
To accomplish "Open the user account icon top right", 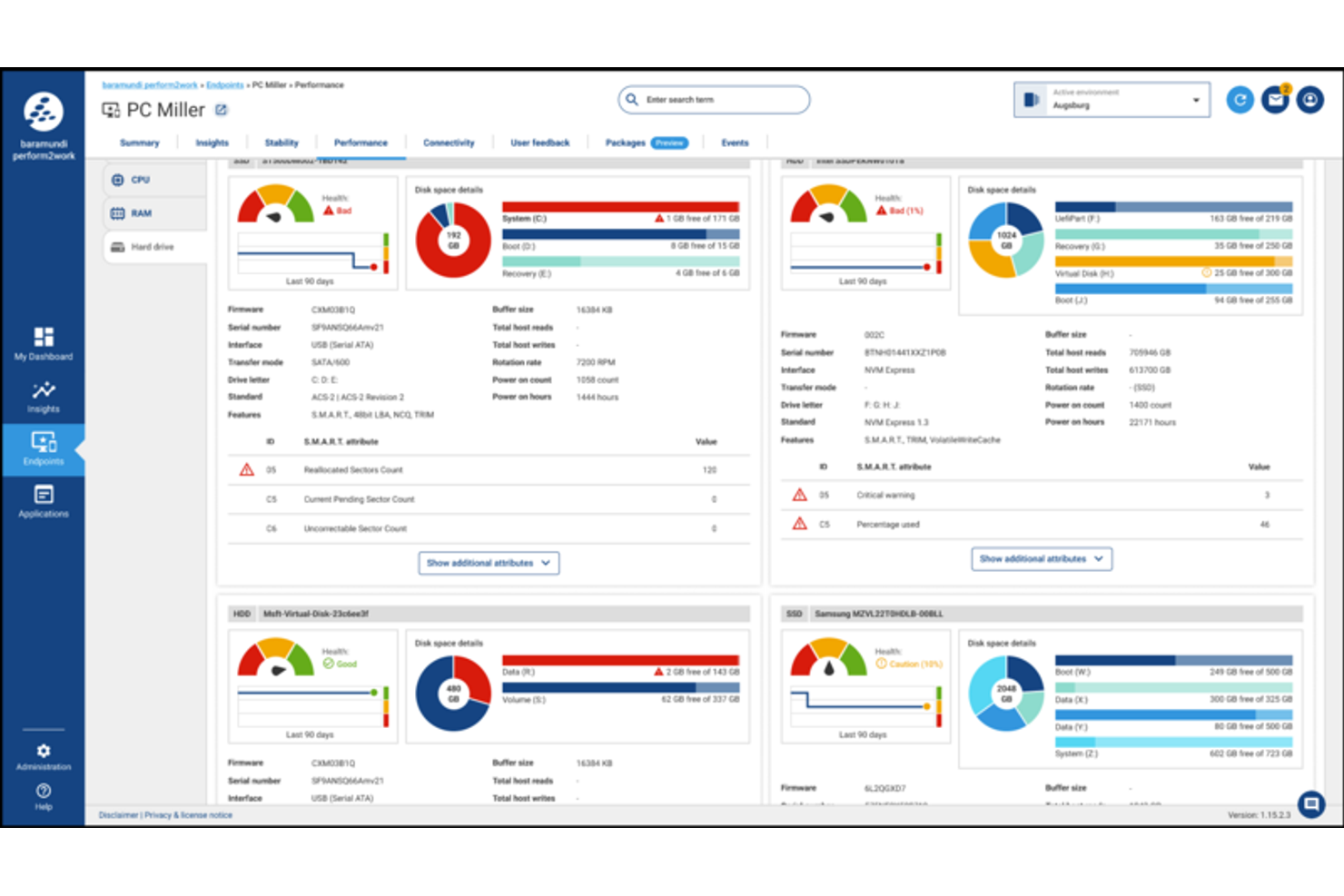I will click(1310, 100).
